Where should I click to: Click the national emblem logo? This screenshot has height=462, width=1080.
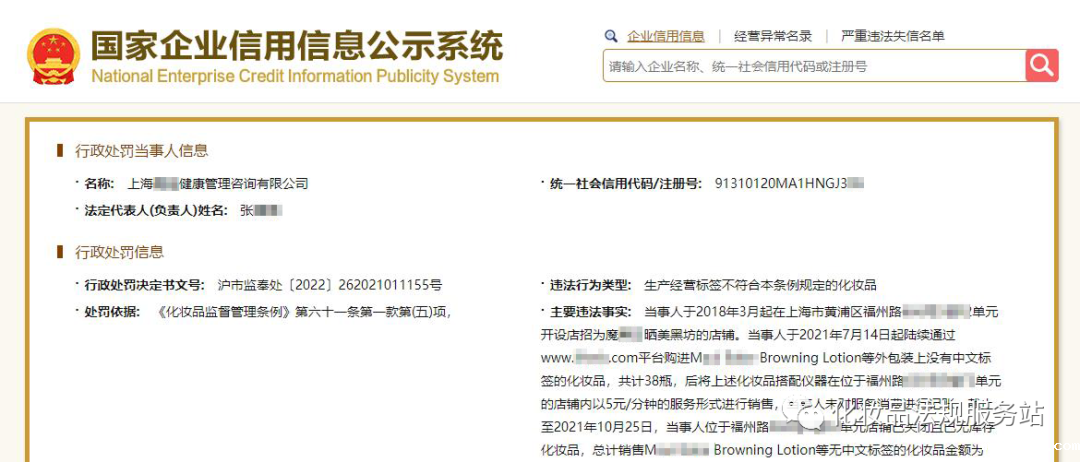(x=53, y=56)
